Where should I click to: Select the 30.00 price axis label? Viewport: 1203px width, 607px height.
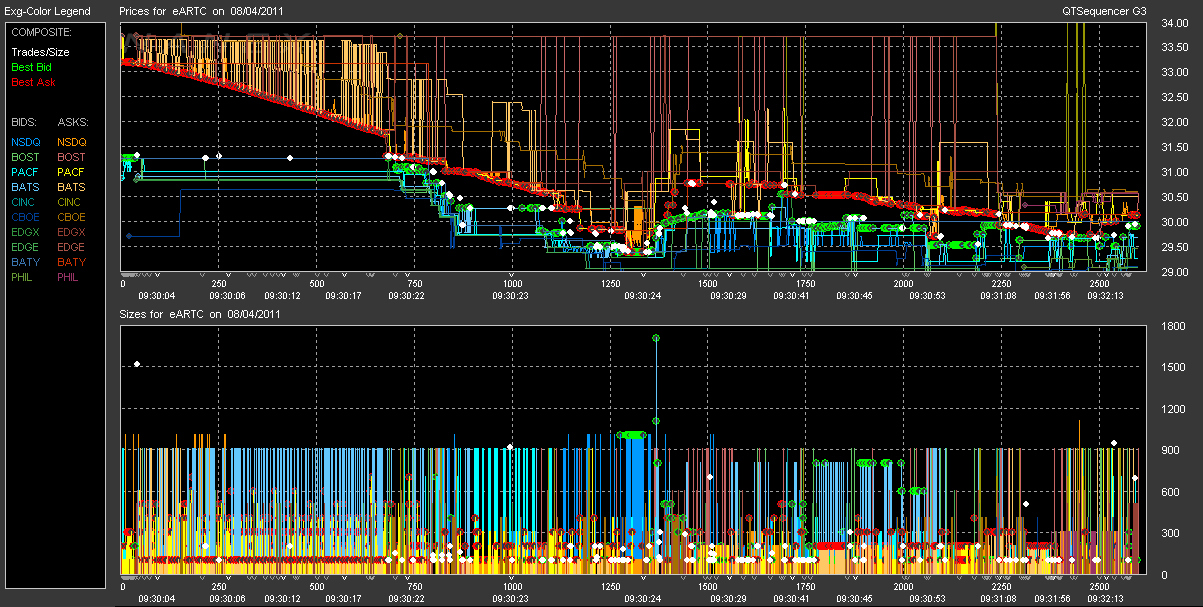tap(1174, 223)
